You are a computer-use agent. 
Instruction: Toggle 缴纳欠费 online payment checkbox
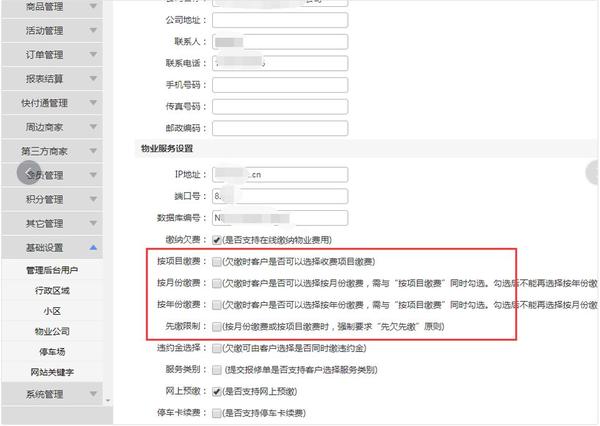(217, 240)
